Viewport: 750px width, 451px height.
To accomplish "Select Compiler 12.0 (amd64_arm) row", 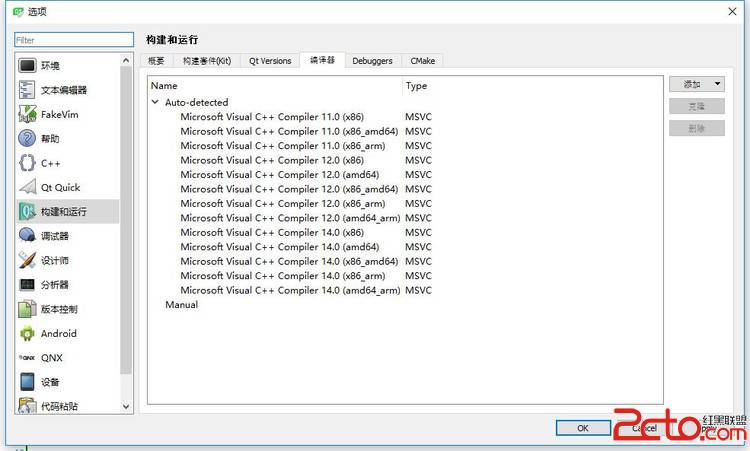I will point(405,218).
